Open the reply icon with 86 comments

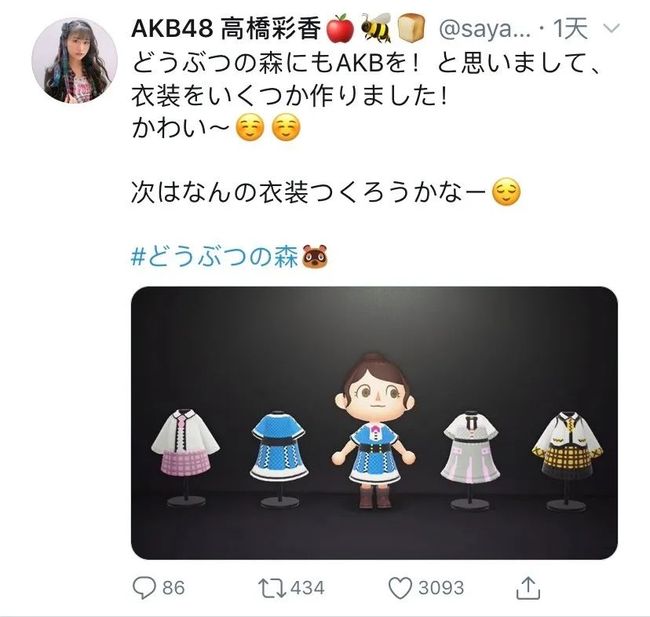coord(144,588)
